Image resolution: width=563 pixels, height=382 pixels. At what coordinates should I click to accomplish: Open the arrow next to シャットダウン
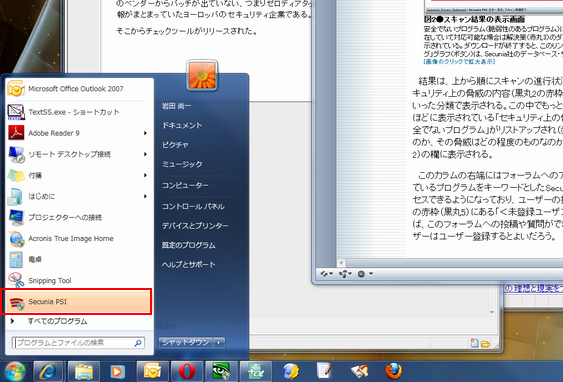219,343
